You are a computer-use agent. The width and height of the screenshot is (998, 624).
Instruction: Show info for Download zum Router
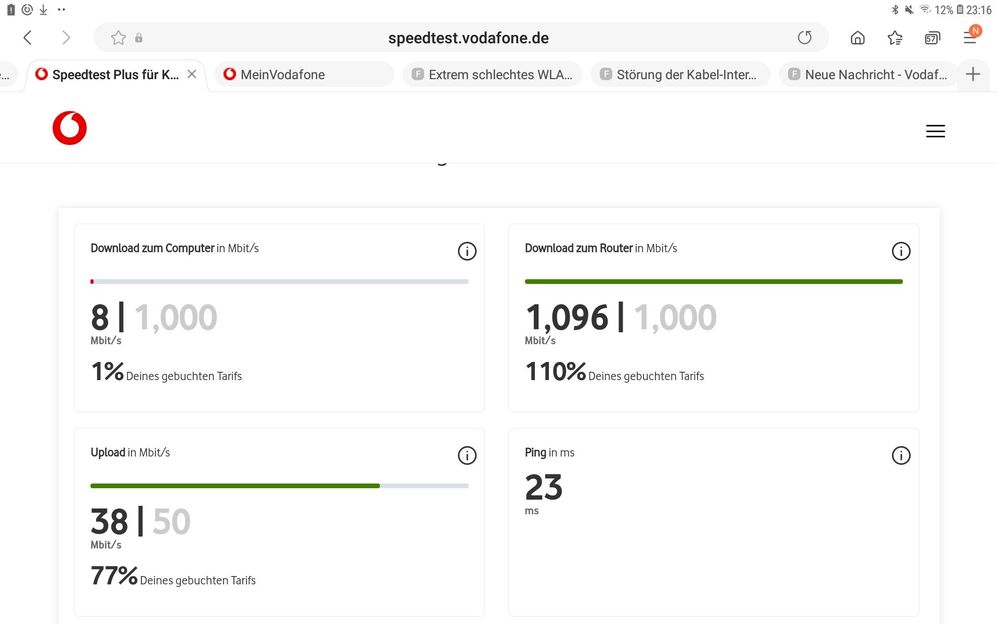pos(901,251)
